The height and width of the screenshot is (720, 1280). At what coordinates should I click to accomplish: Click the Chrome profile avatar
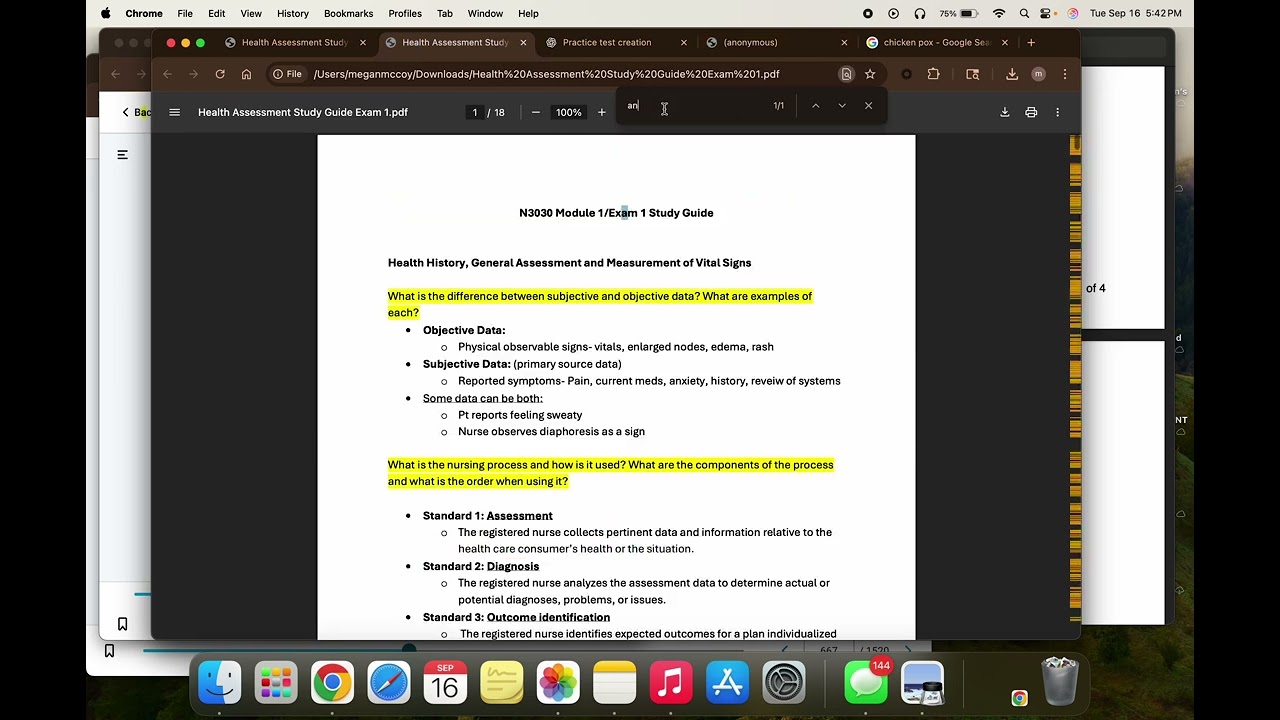(1038, 74)
